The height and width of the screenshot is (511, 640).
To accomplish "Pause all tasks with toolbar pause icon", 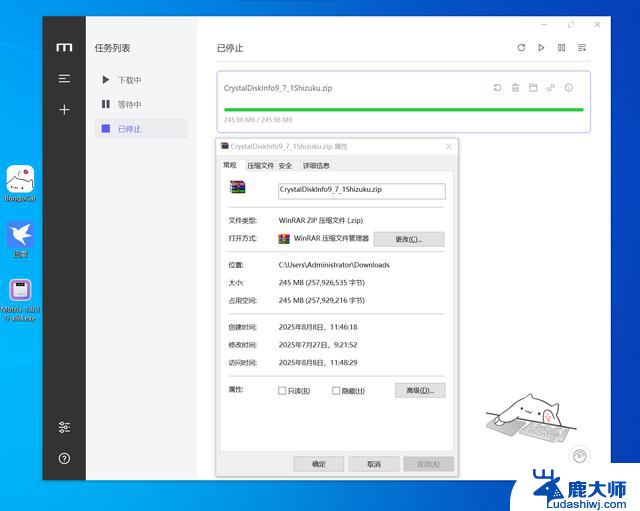I will (x=562, y=48).
